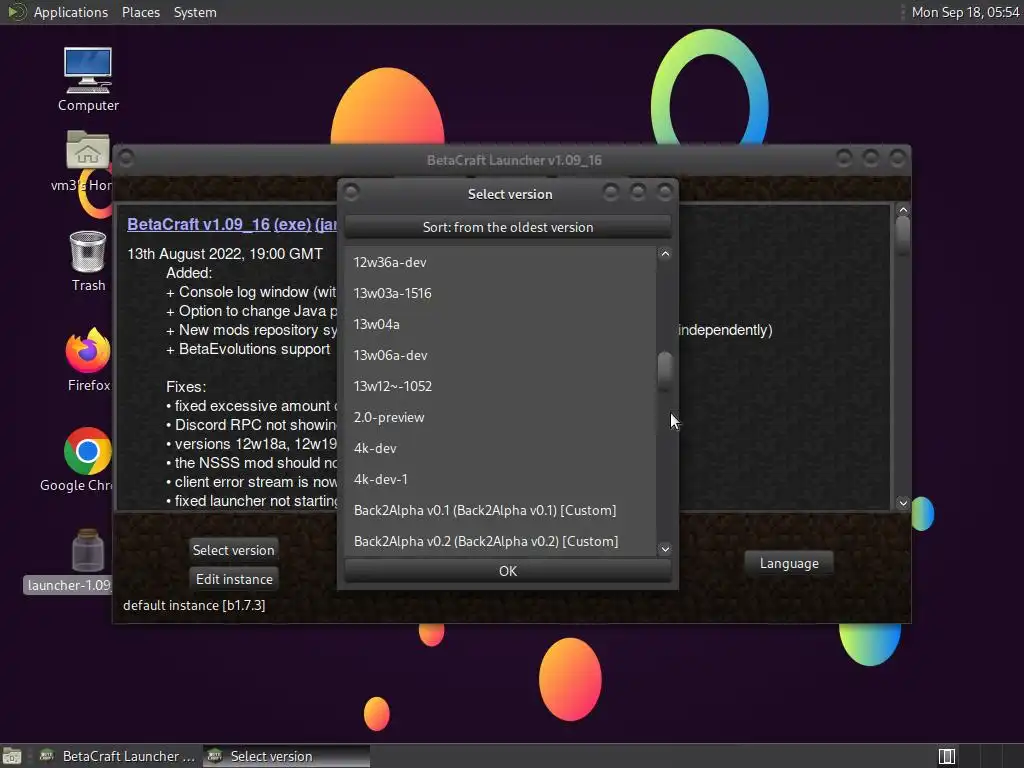Select version 13w12~-1052 in the list
This screenshot has height=768, width=1024.
500,386
